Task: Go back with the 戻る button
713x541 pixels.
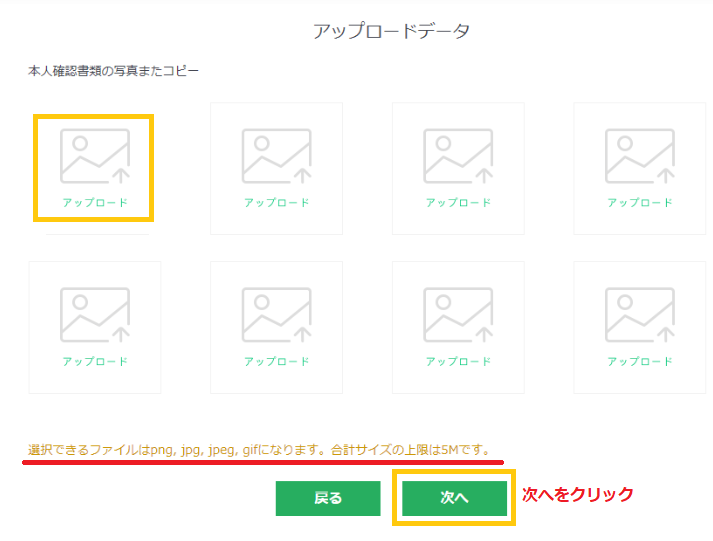Action: (328, 498)
